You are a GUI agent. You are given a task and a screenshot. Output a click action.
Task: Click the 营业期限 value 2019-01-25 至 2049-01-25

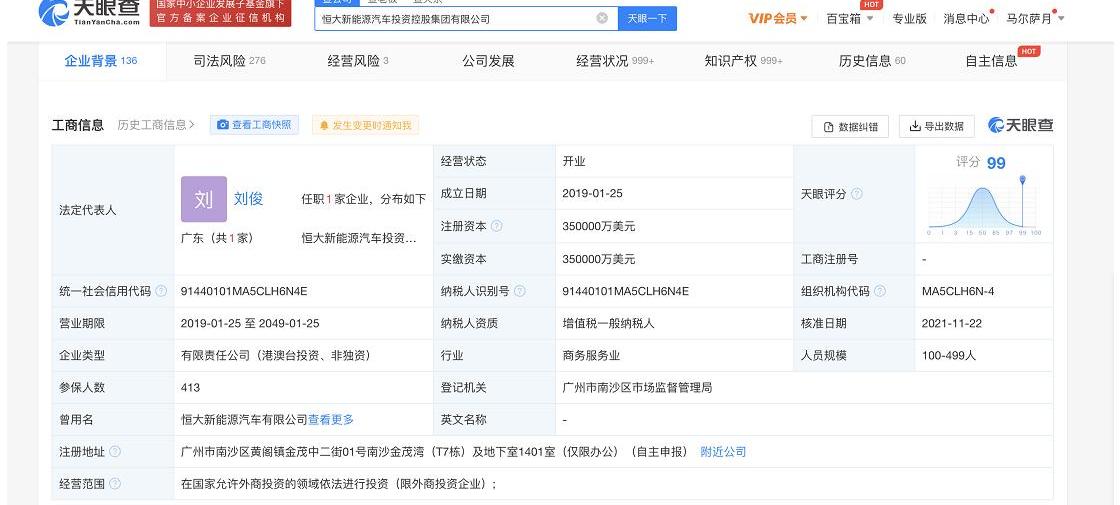click(x=250, y=323)
